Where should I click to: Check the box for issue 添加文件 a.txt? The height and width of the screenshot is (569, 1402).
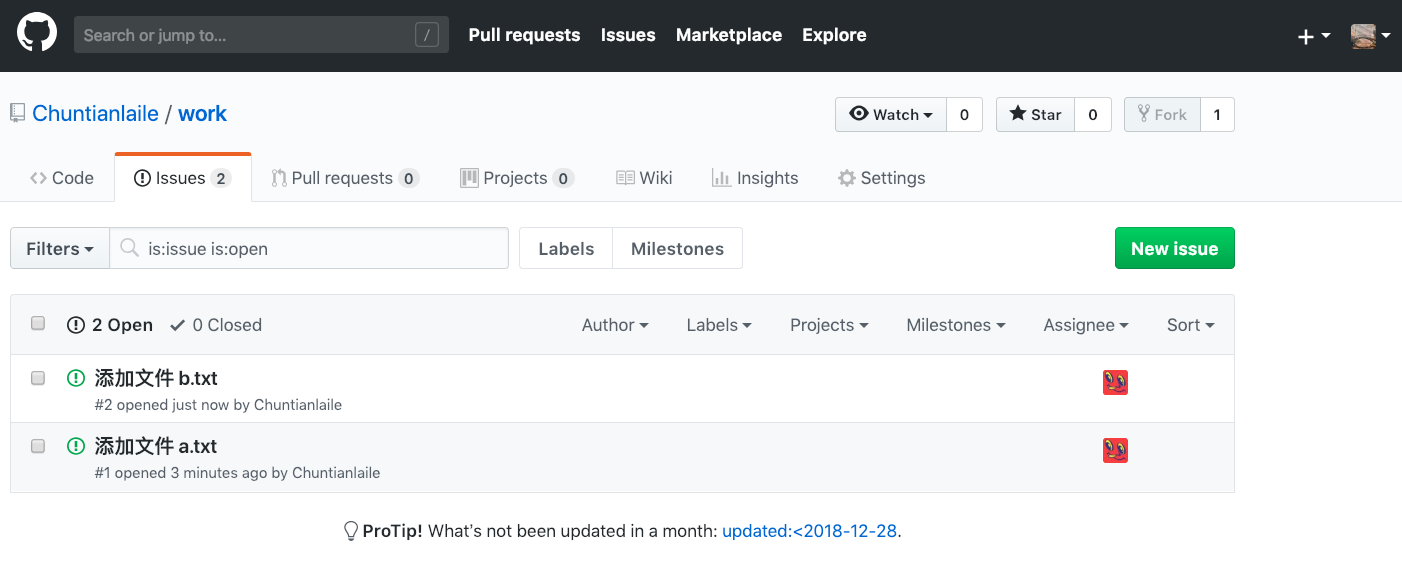click(x=38, y=446)
